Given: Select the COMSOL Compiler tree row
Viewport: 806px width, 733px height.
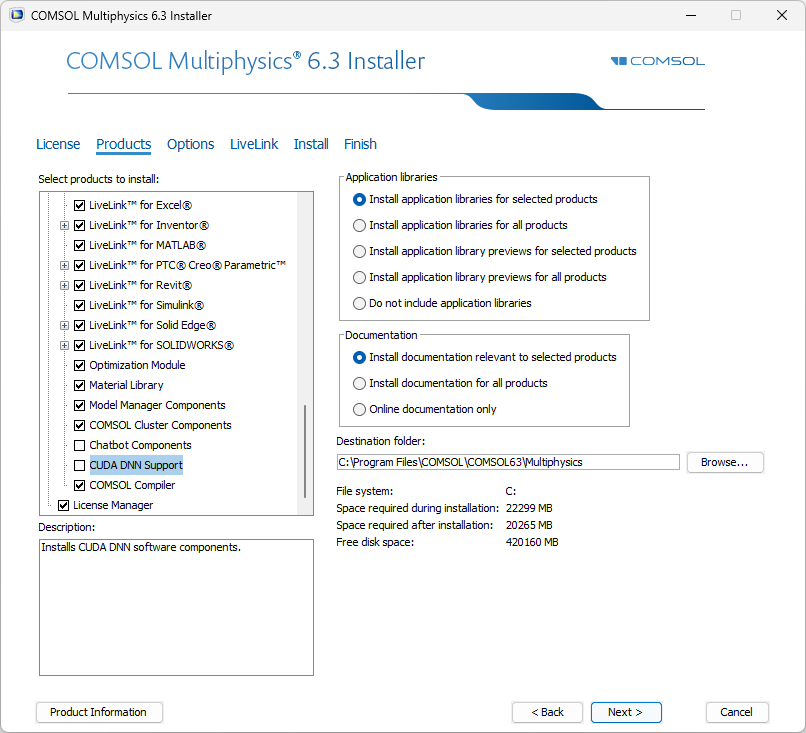Looking at the screenshot, I should (x=132, y=486).
